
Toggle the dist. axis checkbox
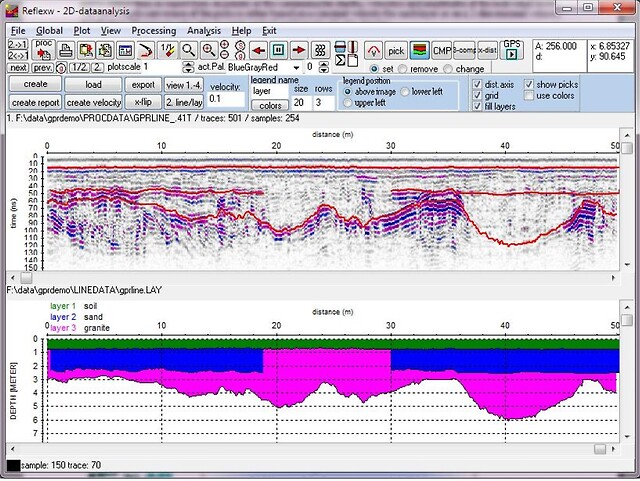(x=478, y=84)
